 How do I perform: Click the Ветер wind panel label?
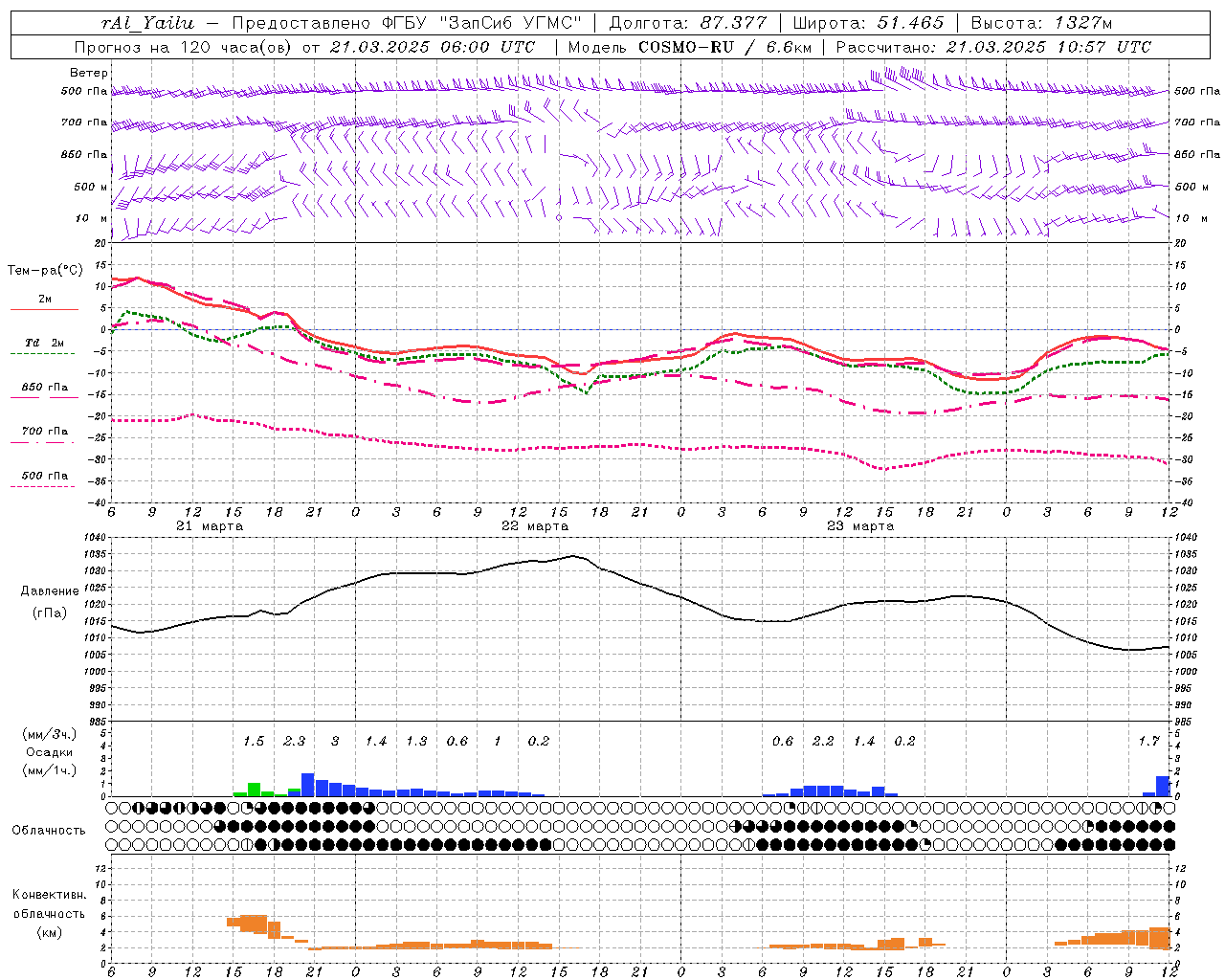click(x=88, y=73)
